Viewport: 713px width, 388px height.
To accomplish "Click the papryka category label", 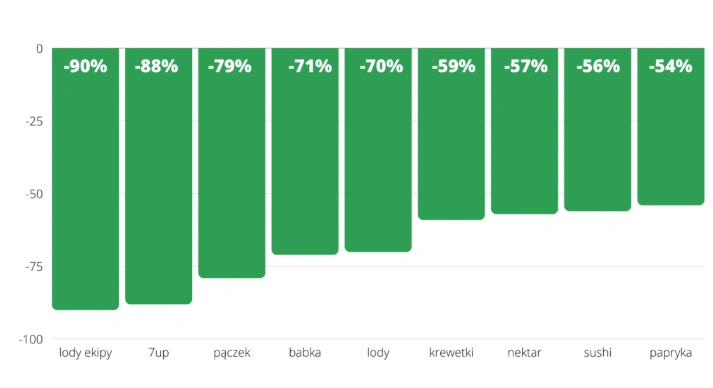I will click(x=671, y=353).
